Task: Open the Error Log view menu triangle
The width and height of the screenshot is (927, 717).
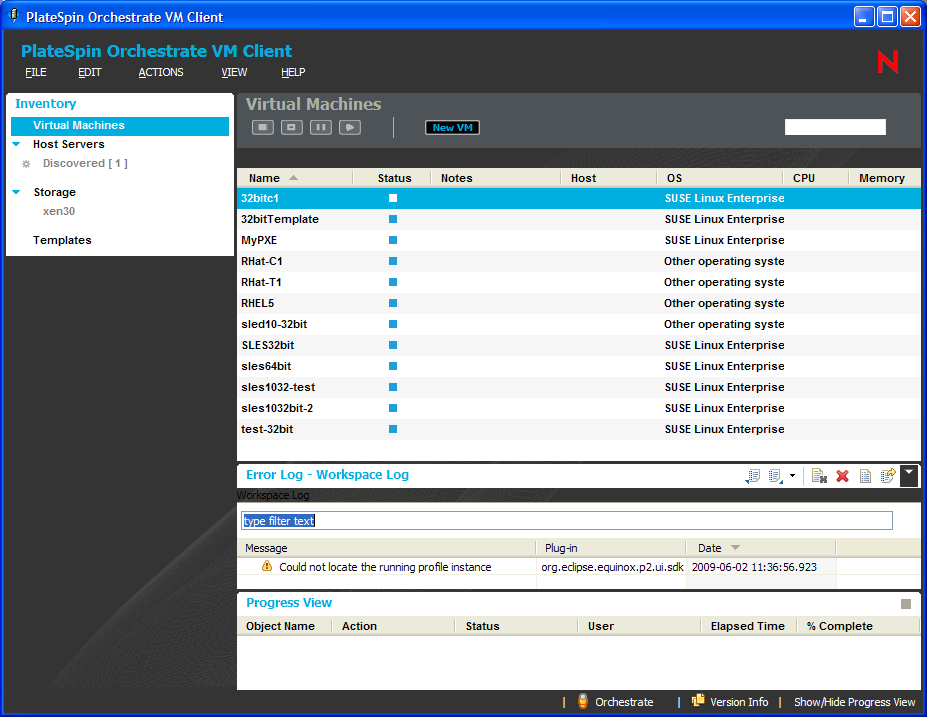Action: [909, 475]
